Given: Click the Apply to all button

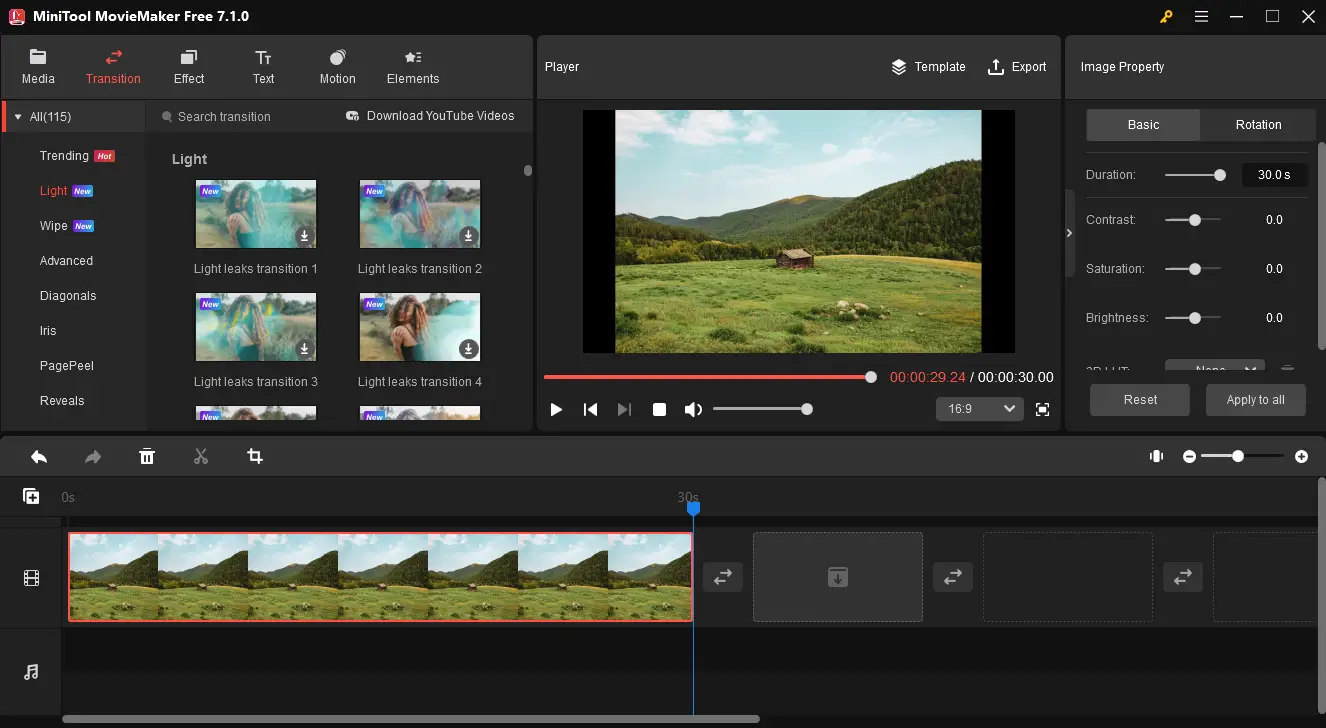Looking at the screenshot, I should (x=1255, y=400).
